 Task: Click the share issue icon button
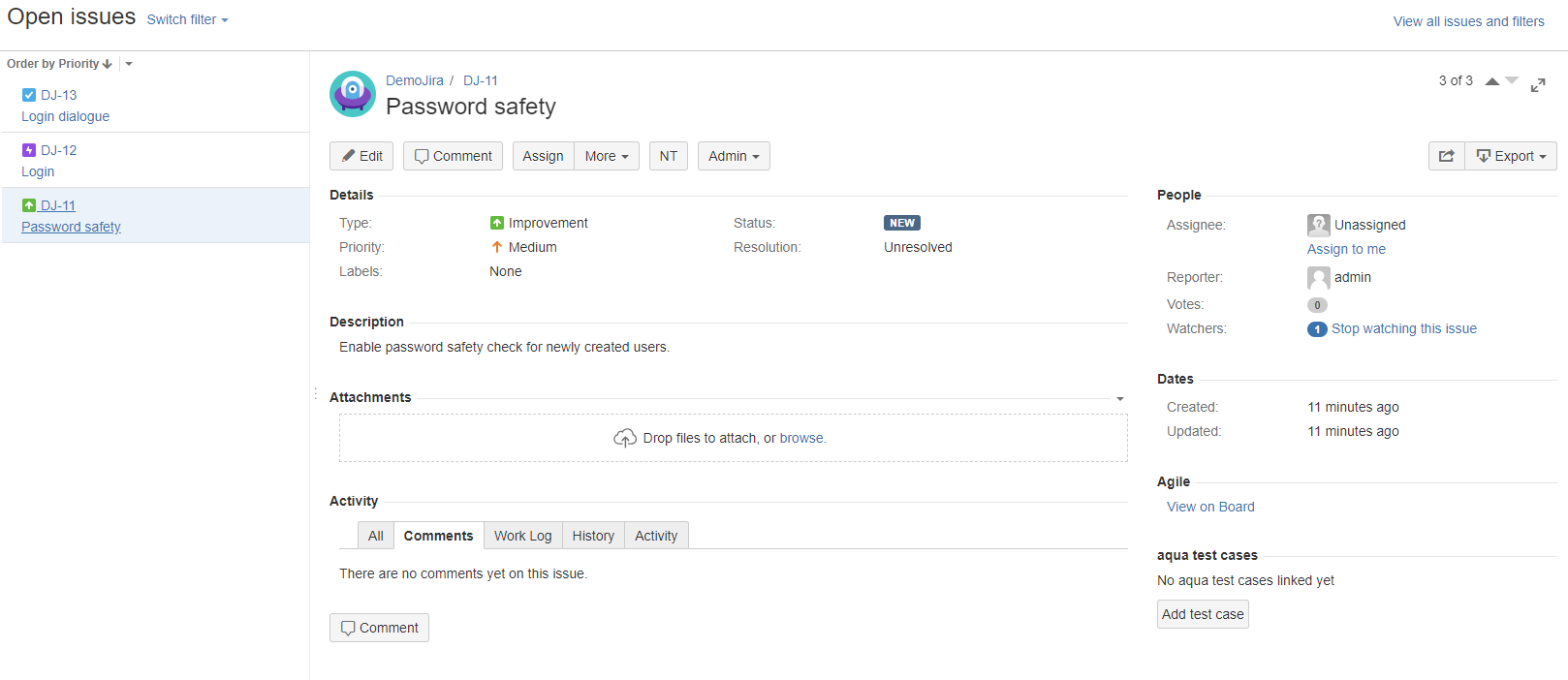pyautogui.click(x=1446, y=156)
